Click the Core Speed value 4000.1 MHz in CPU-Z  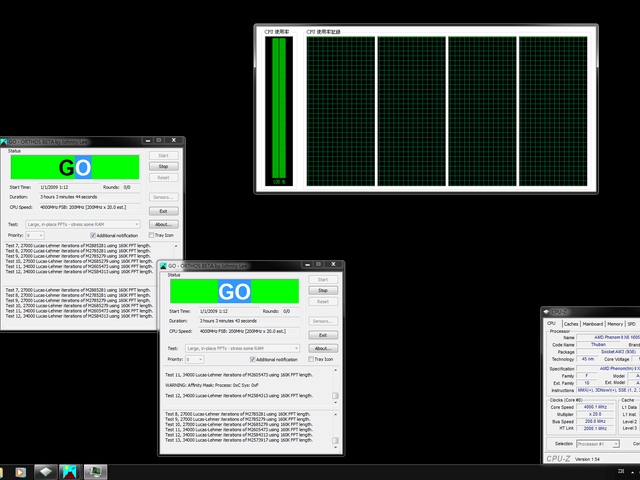596,407
